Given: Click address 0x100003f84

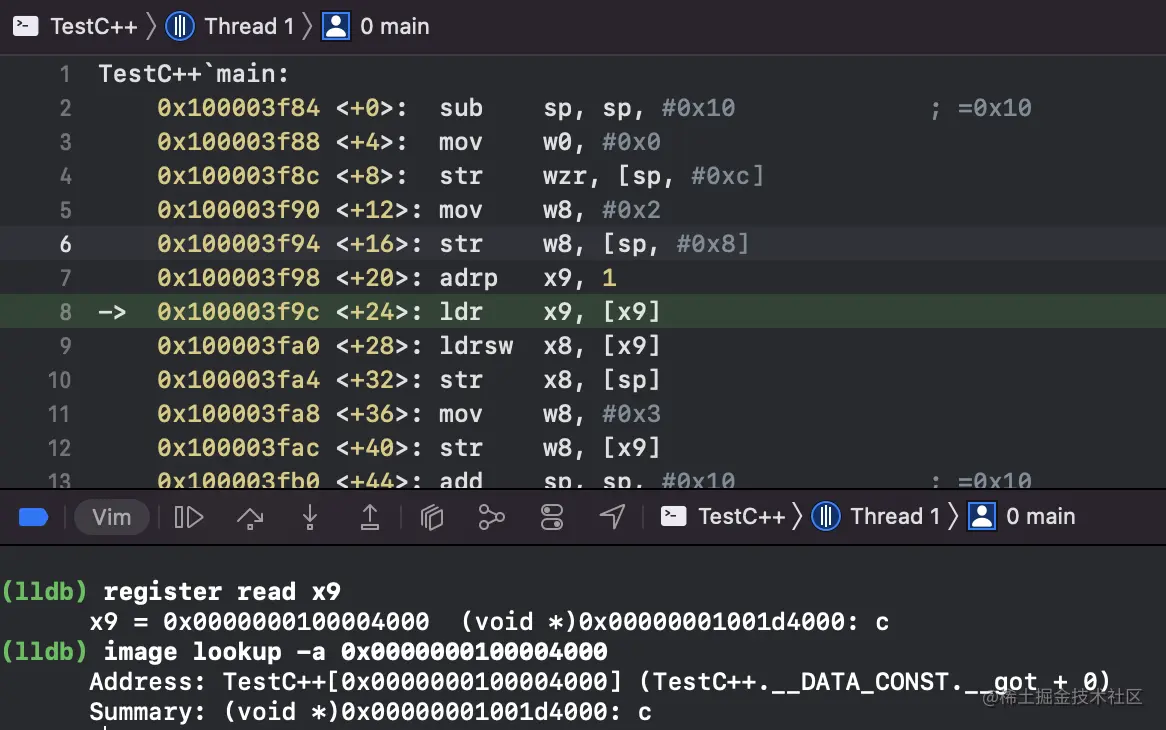Looking at the screenshot, I should (x=239, y=109).
